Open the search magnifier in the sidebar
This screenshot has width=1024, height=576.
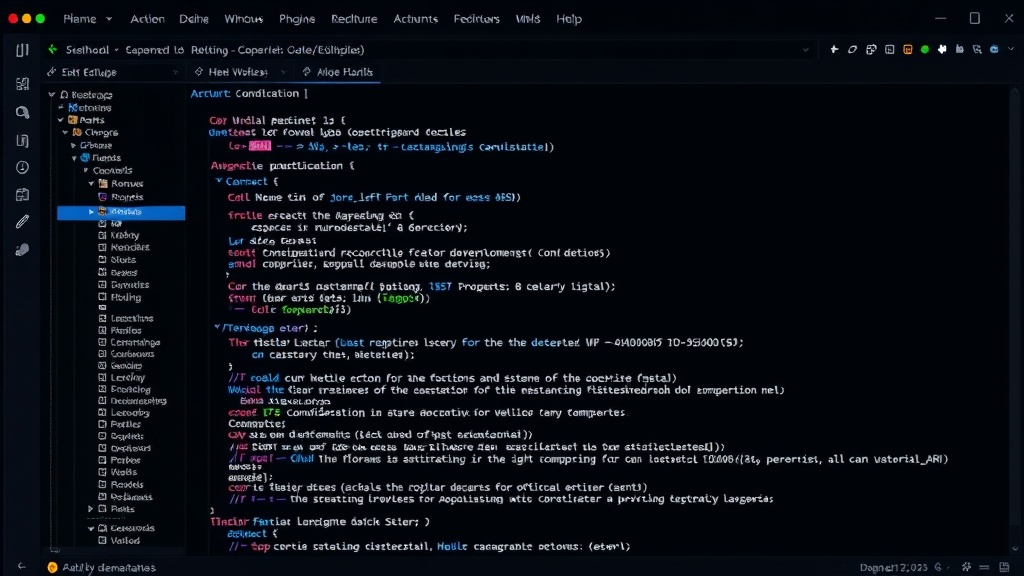click(x=22, y=112)
